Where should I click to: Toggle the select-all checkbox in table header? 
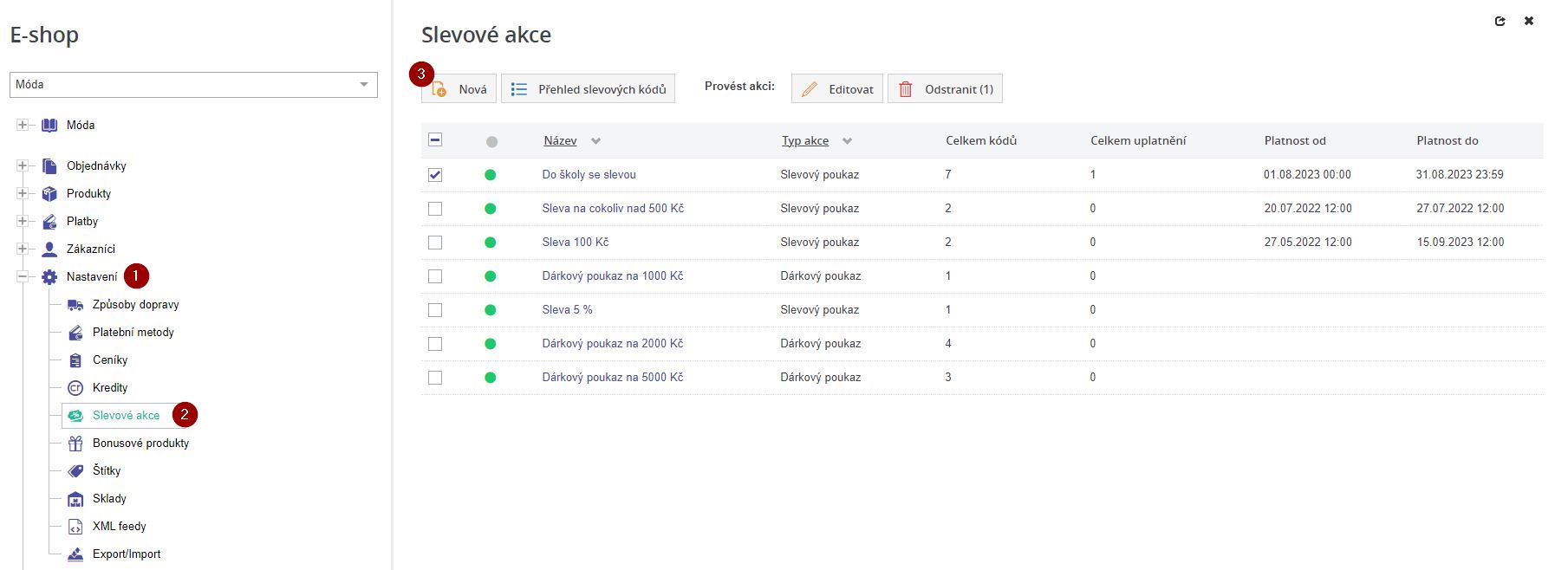(435, 140)
